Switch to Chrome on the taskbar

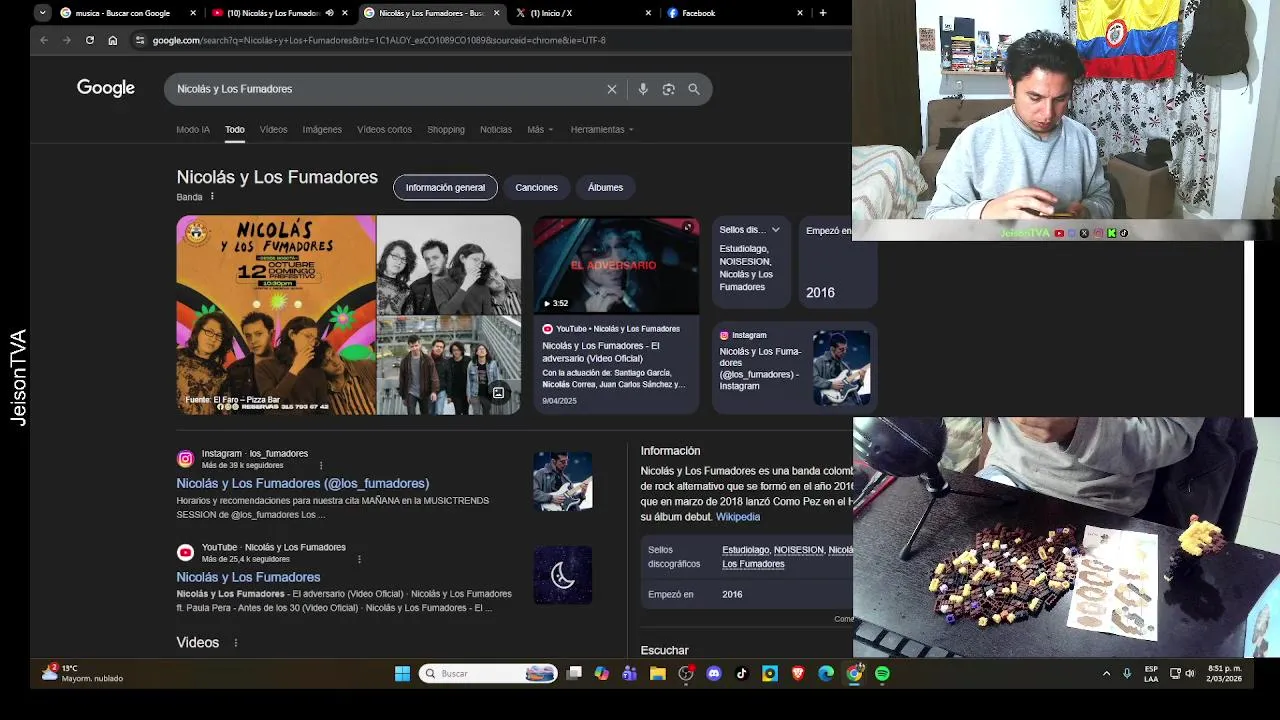854,674
